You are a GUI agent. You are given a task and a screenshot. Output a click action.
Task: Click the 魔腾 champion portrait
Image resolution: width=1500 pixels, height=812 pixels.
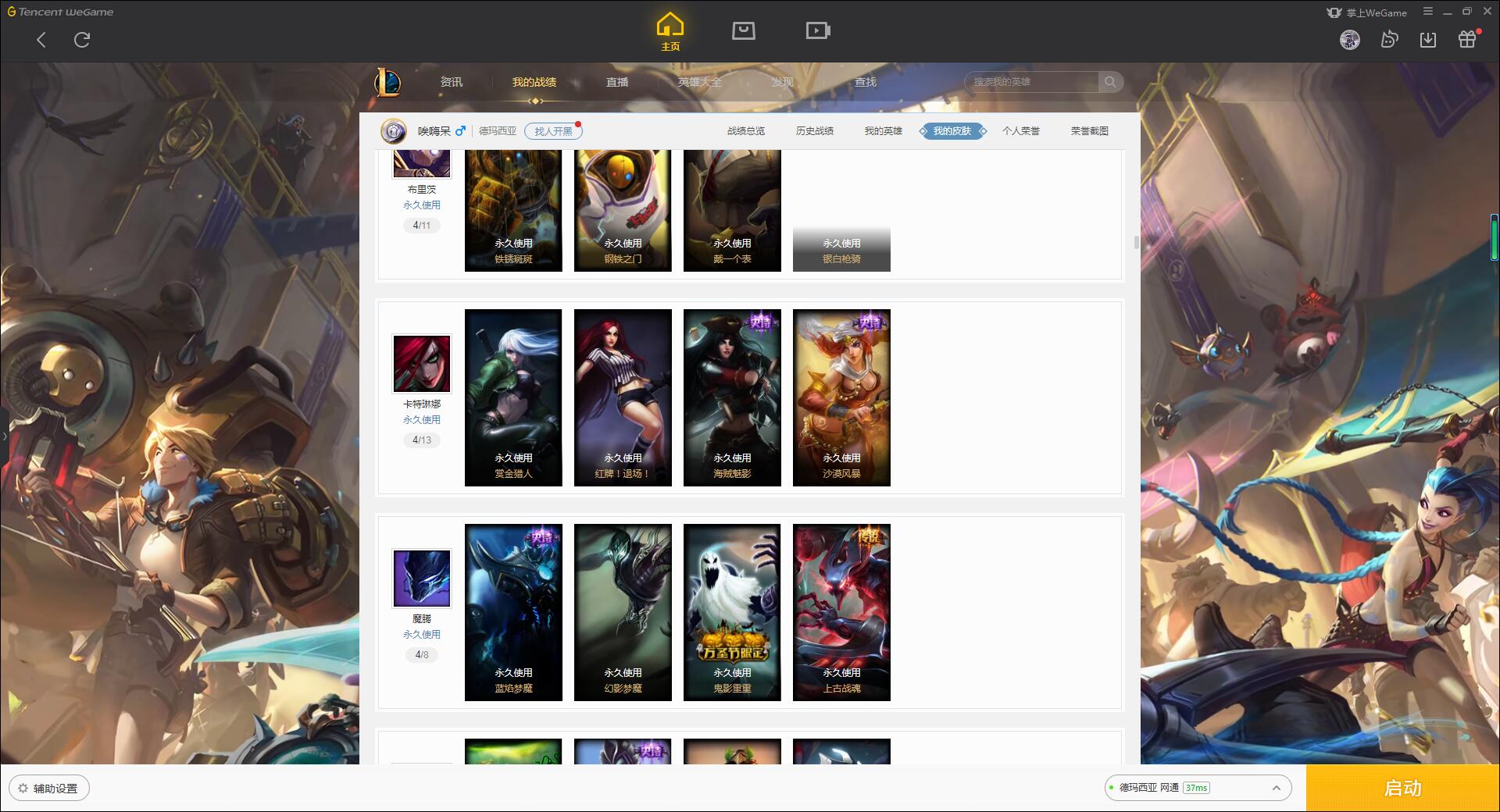tap(422, 579)
